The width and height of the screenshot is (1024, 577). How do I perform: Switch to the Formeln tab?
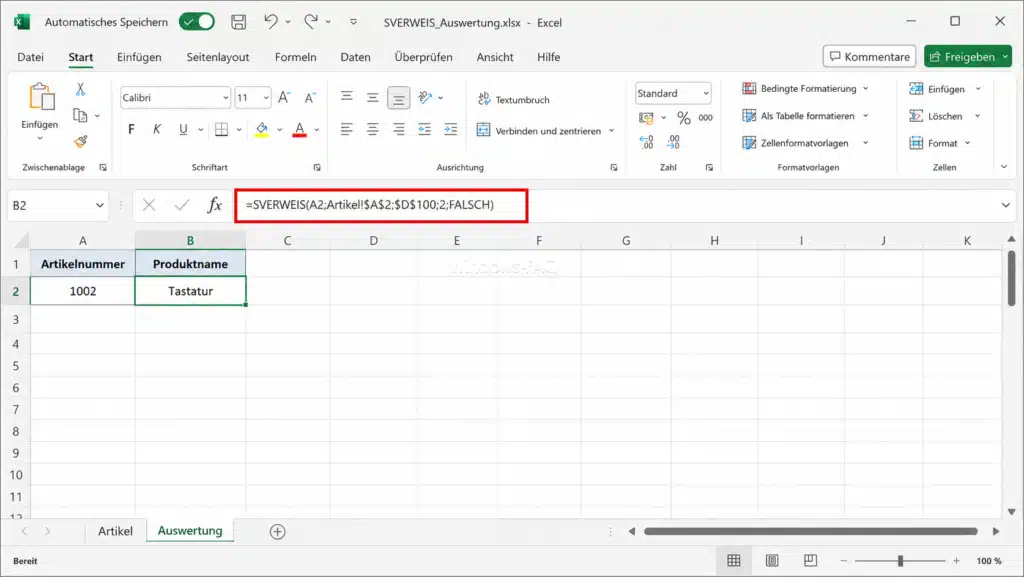point(295,57)
